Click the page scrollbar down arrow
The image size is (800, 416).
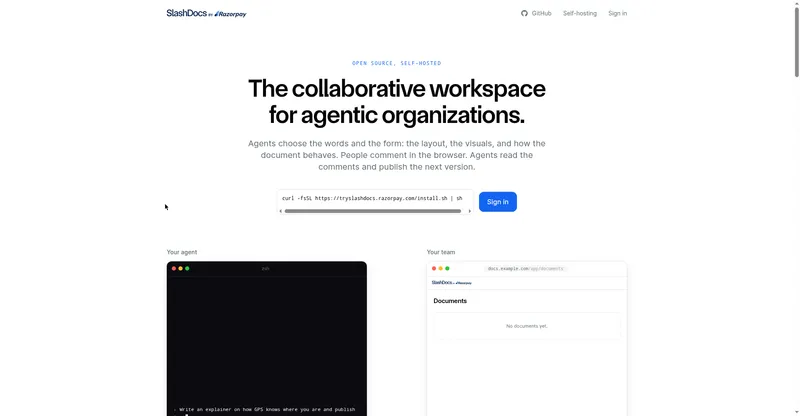point(796,412)
